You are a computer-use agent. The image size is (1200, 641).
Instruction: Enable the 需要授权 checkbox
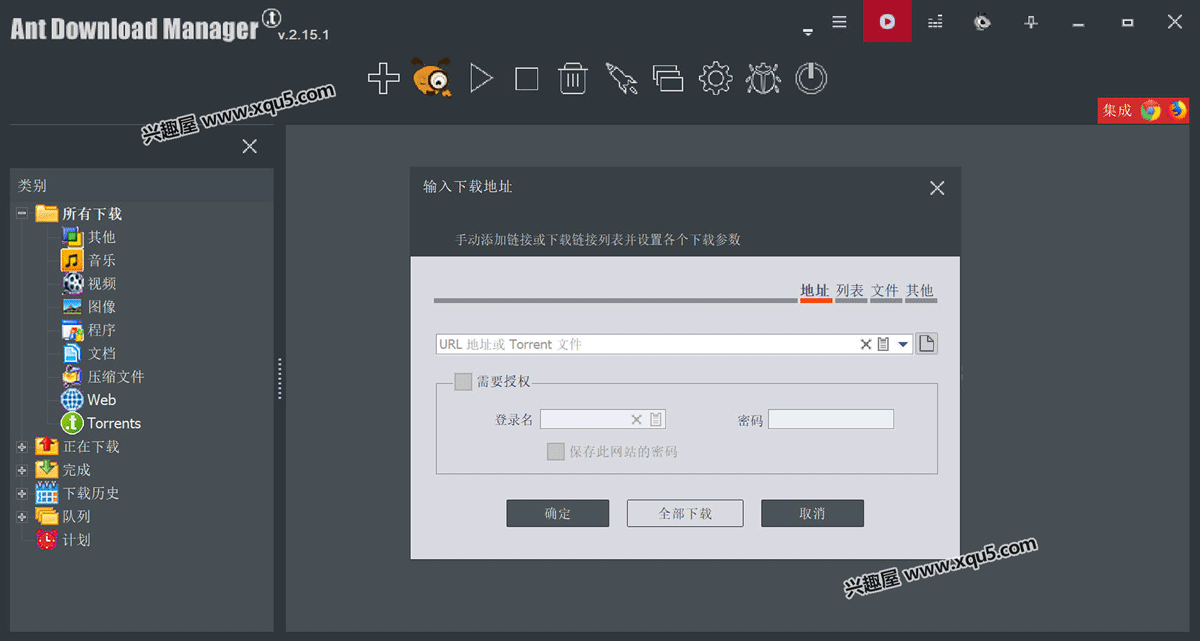pyautogui.click(x=463, y=381)
